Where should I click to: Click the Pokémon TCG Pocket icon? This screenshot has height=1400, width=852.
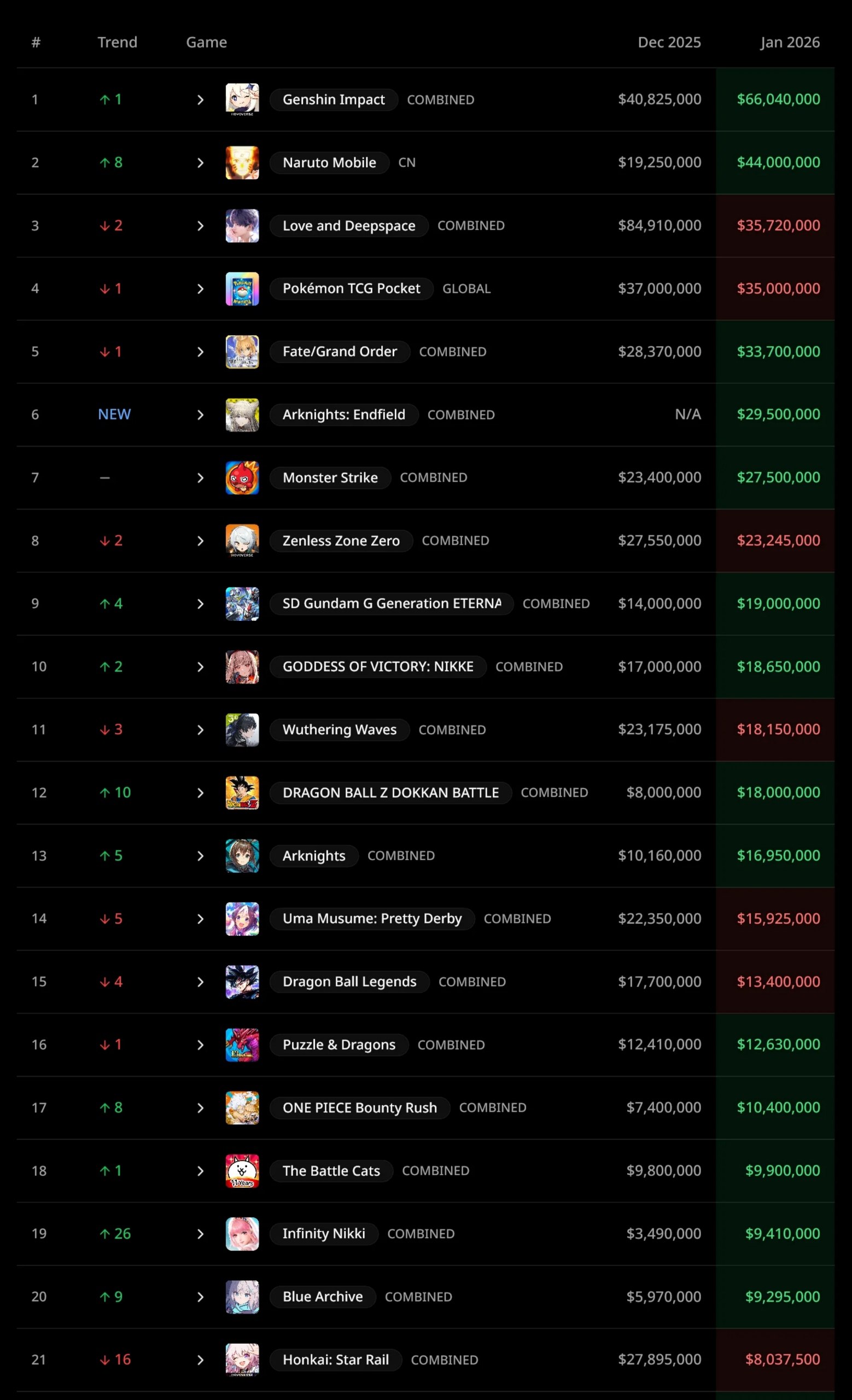(x=242, y=289)
